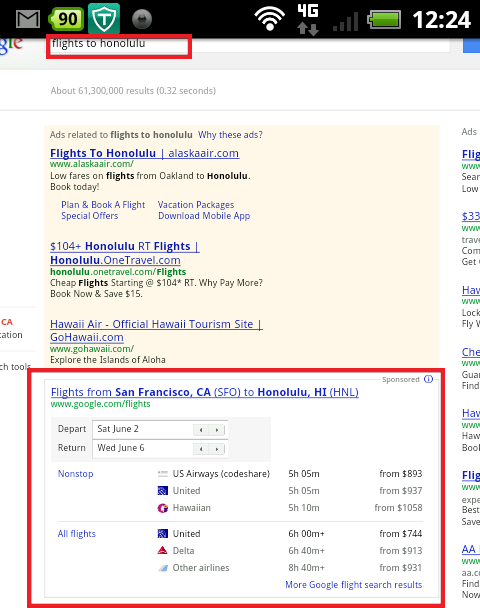Image resolution: width=480 pixels, height=608 pixels.
Task: Click the US Airways (codeshare) row name
Action: [221, 473]
